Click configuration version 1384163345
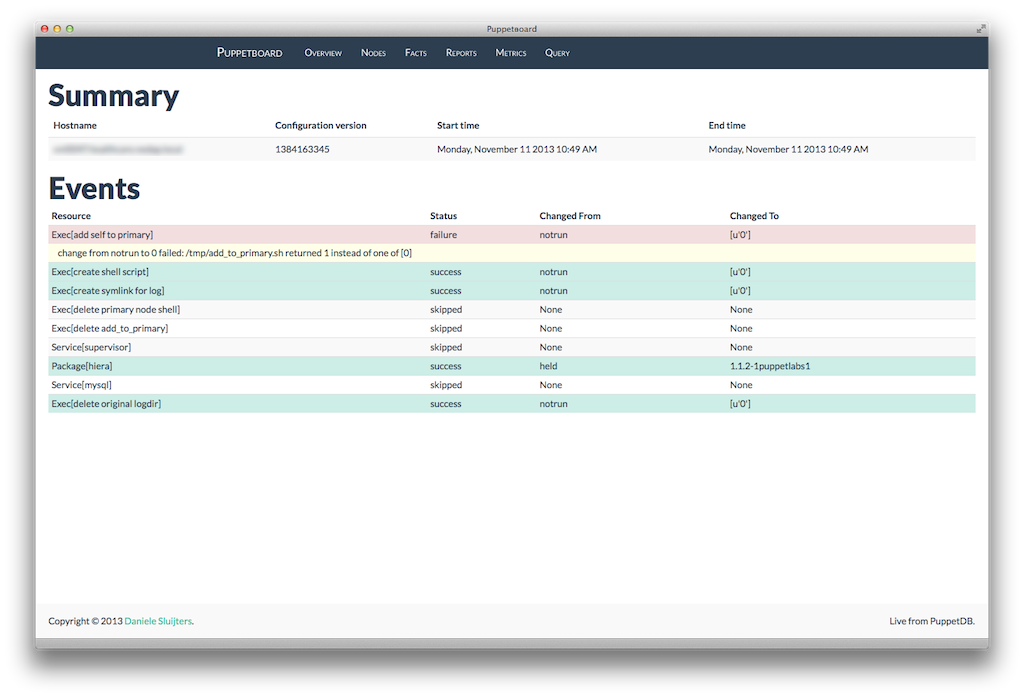 click(x=302, y=149)
